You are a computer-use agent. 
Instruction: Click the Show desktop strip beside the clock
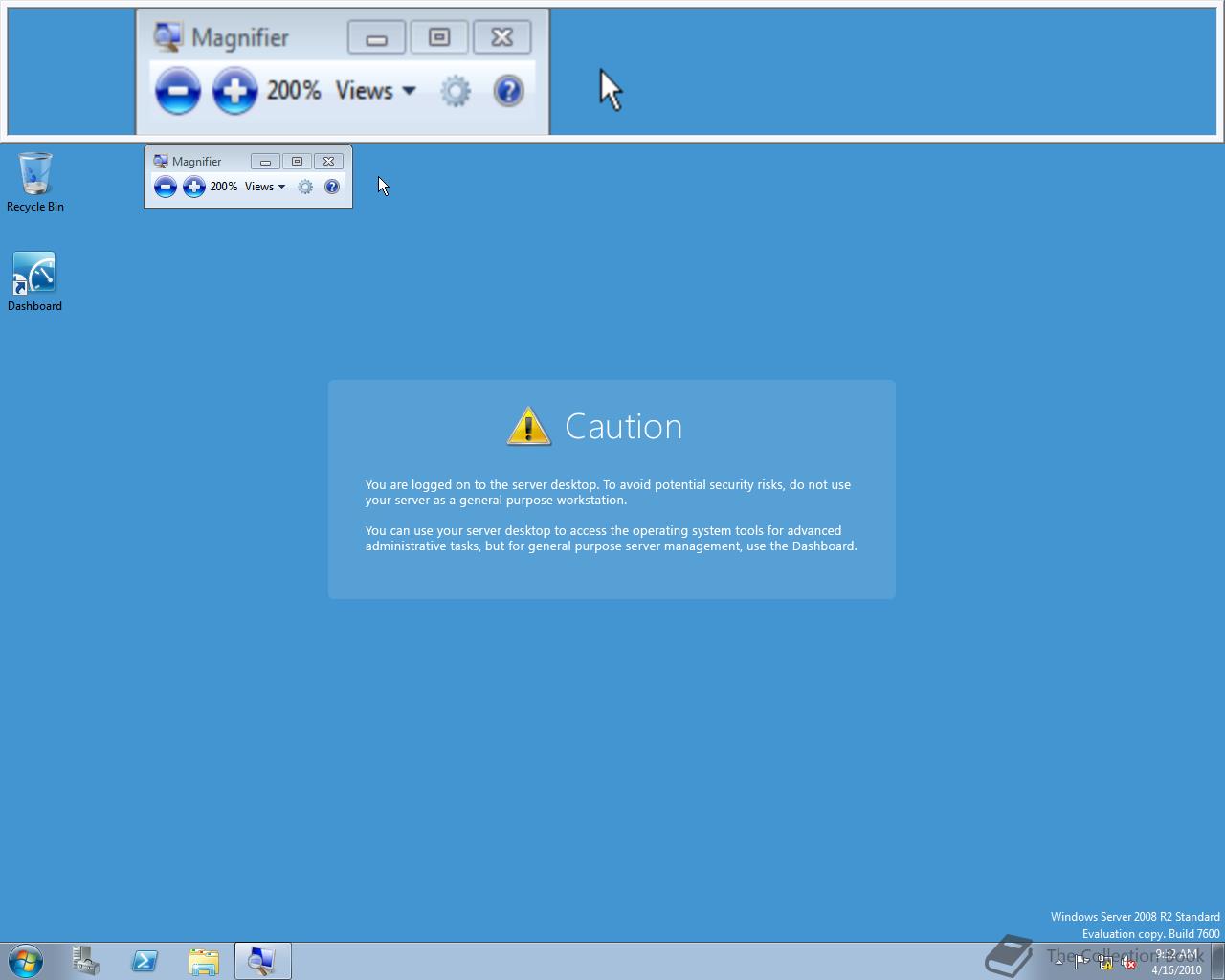(1217, 961)
